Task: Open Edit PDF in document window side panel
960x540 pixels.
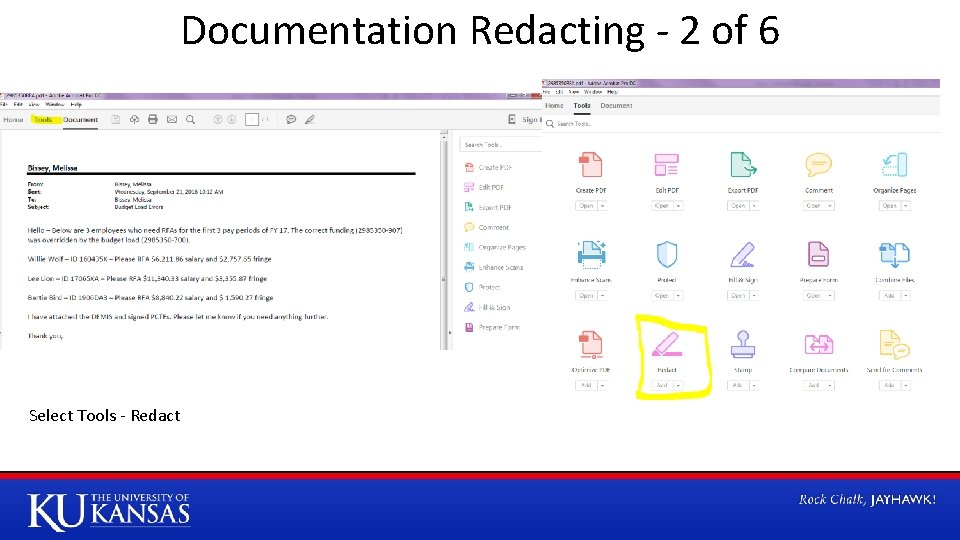Action: click(x=484, y=187)
